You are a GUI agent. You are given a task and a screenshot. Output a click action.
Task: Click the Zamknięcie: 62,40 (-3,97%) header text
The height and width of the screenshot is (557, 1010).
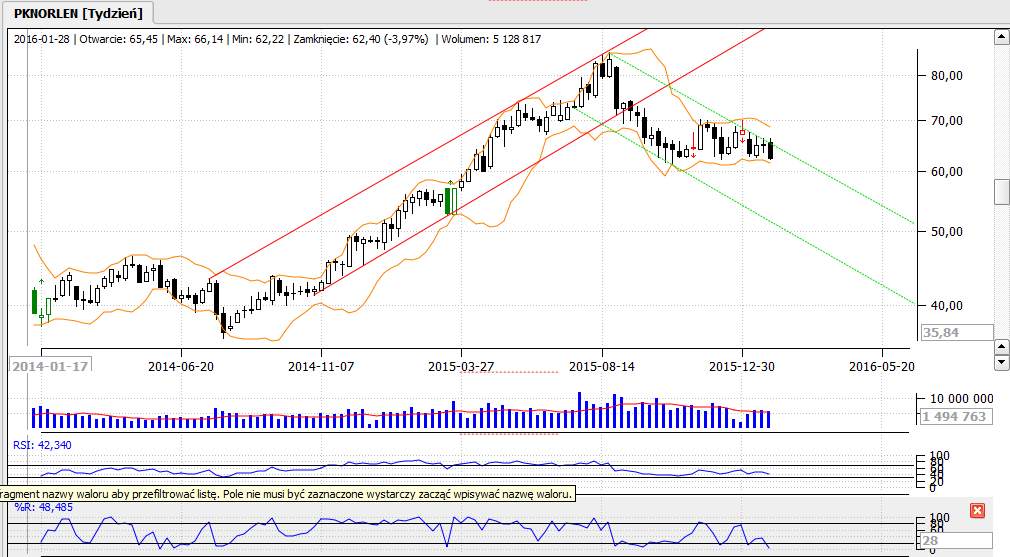pyautogui.click(x=361, y=39)
